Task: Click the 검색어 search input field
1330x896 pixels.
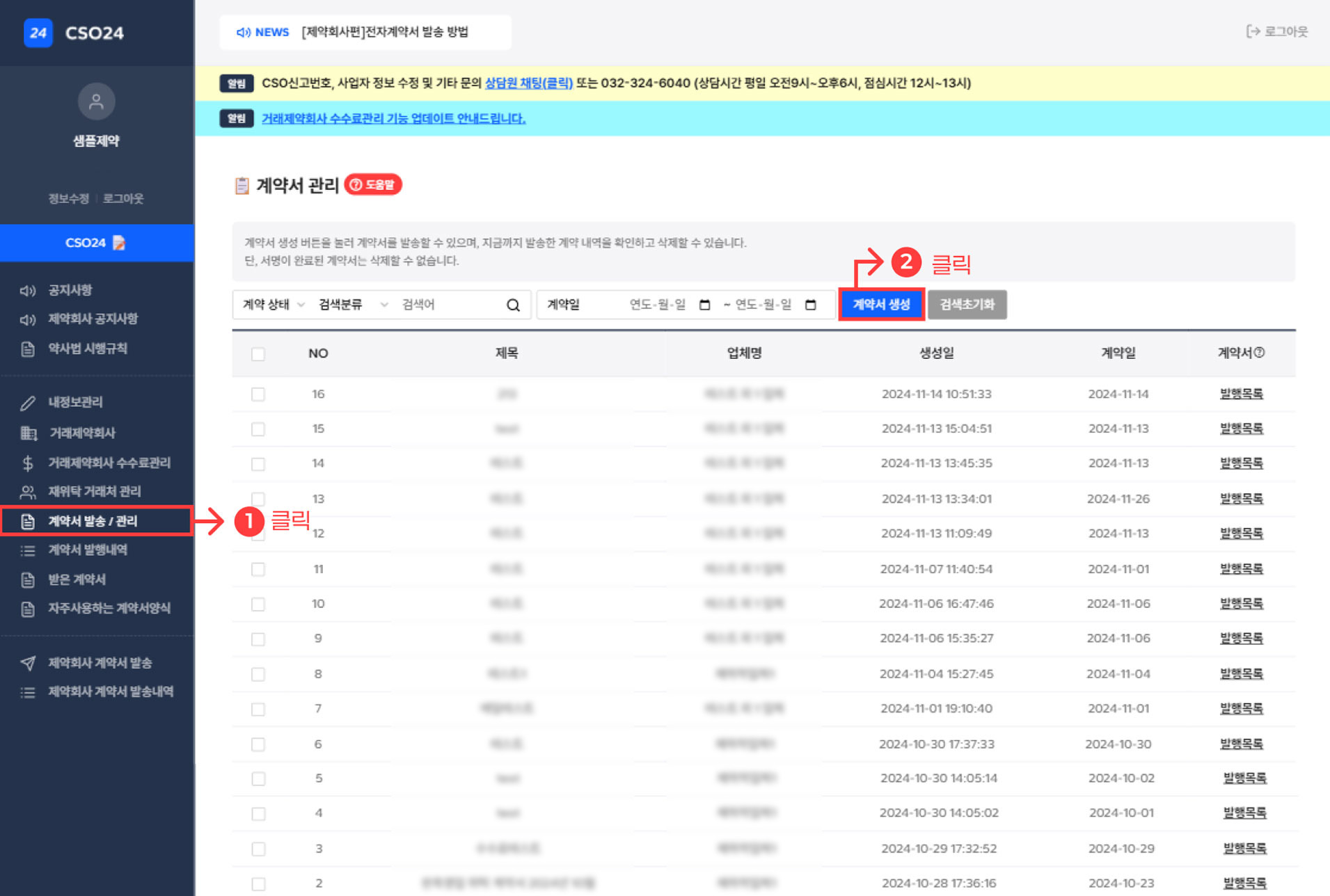Action: (449, 305)
